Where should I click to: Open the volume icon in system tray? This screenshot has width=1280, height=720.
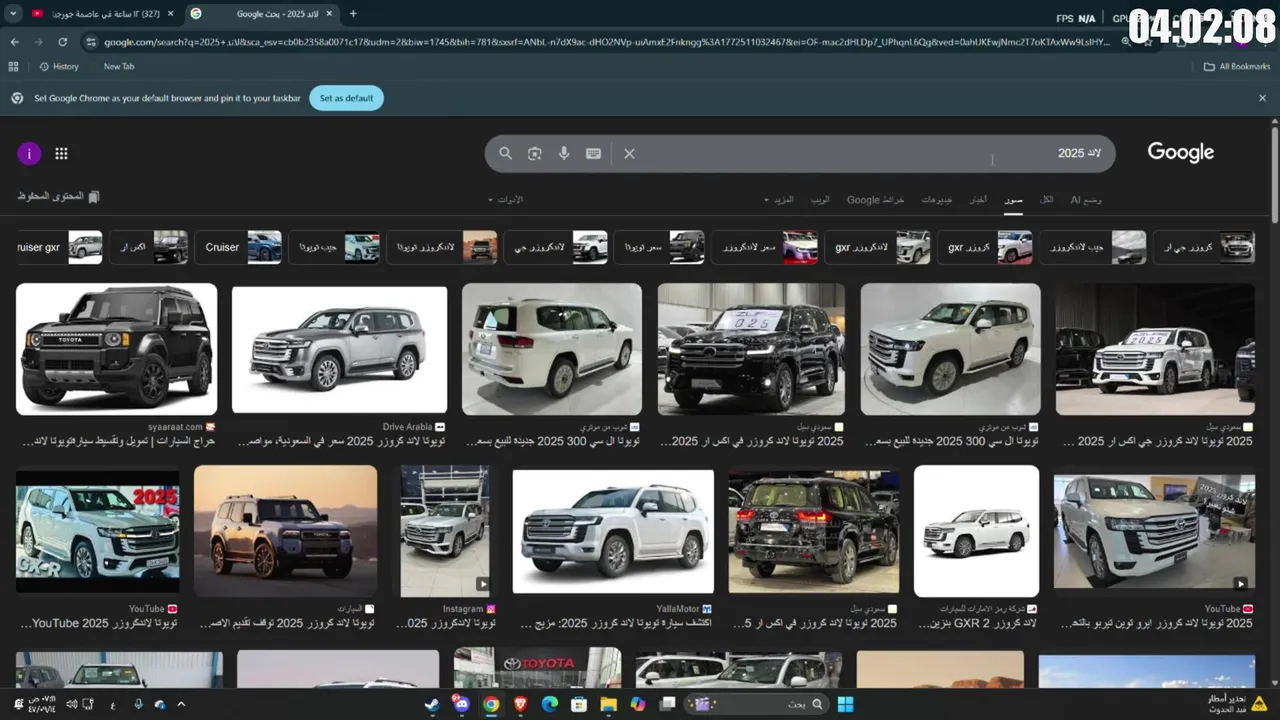click(72, 704)
